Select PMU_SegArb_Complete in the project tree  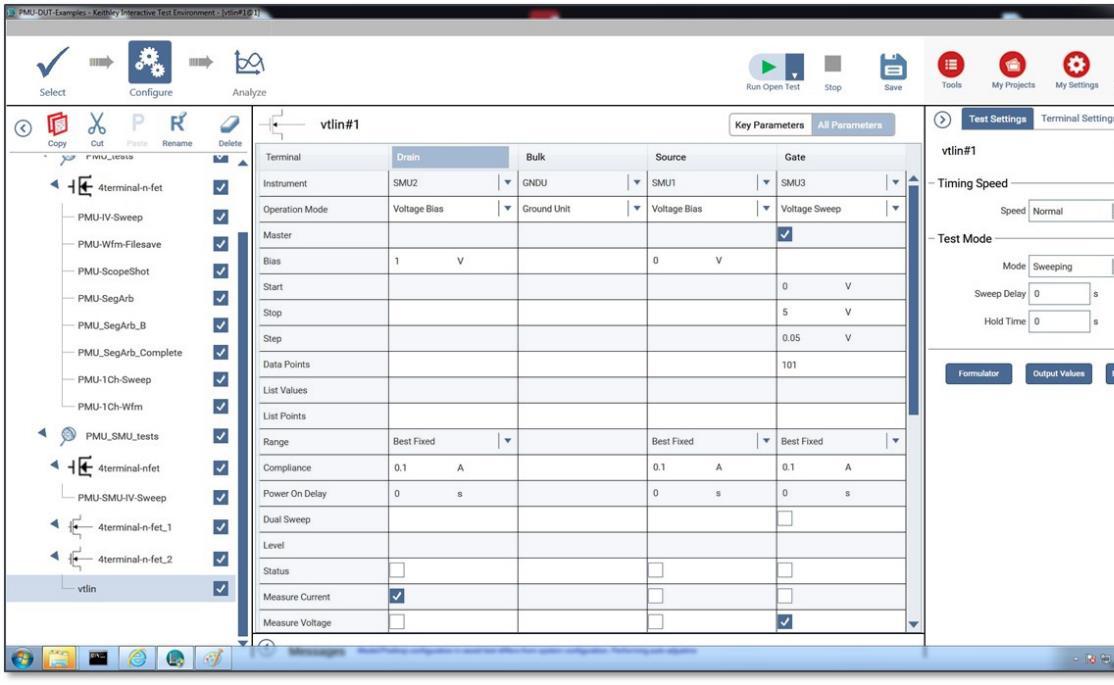click(130, 352)
